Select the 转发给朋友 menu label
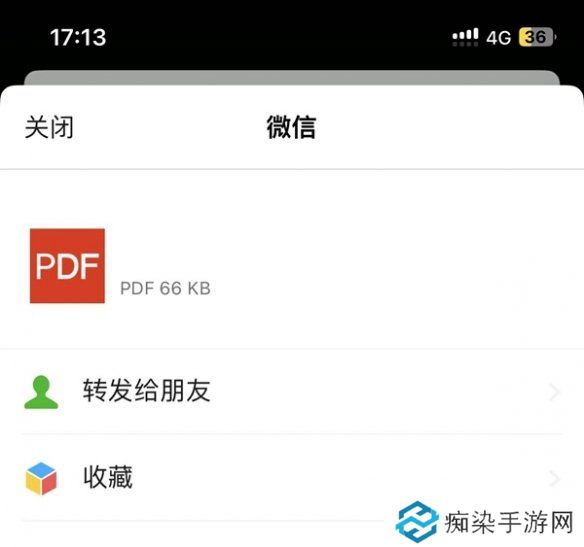The height and width of the screenshot is (547, 584). 146,391
